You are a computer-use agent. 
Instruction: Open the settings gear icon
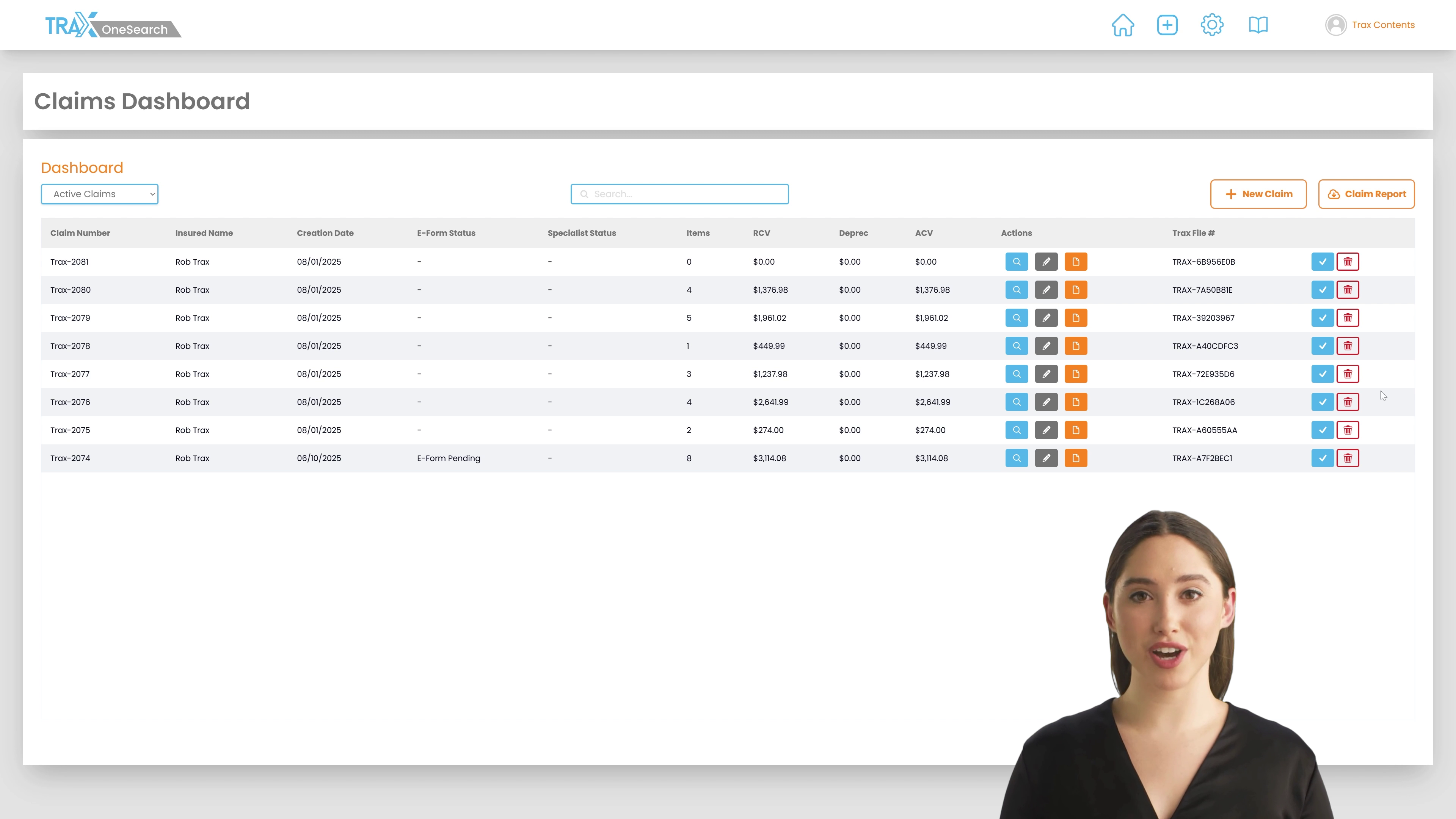coord(1212,25)
